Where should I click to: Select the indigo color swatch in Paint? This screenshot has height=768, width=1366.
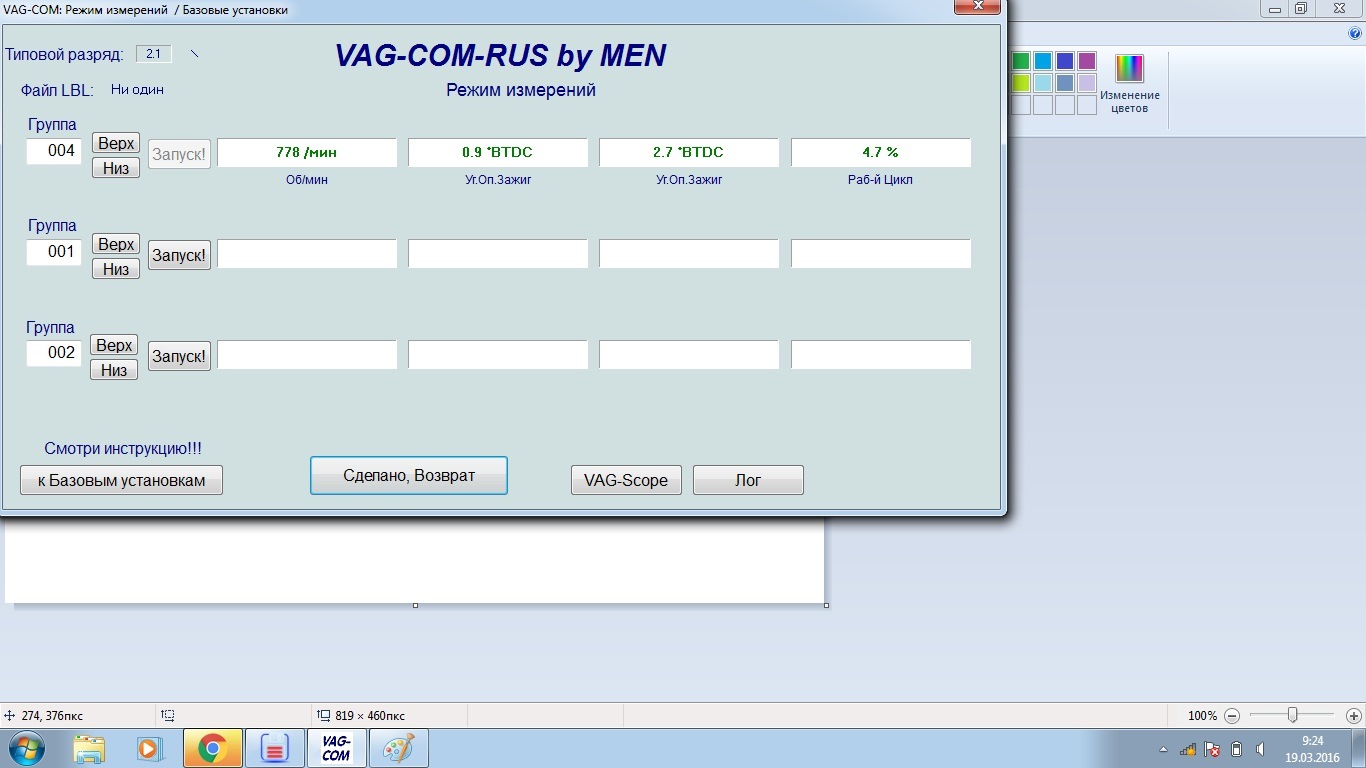tap(1065, 61)
